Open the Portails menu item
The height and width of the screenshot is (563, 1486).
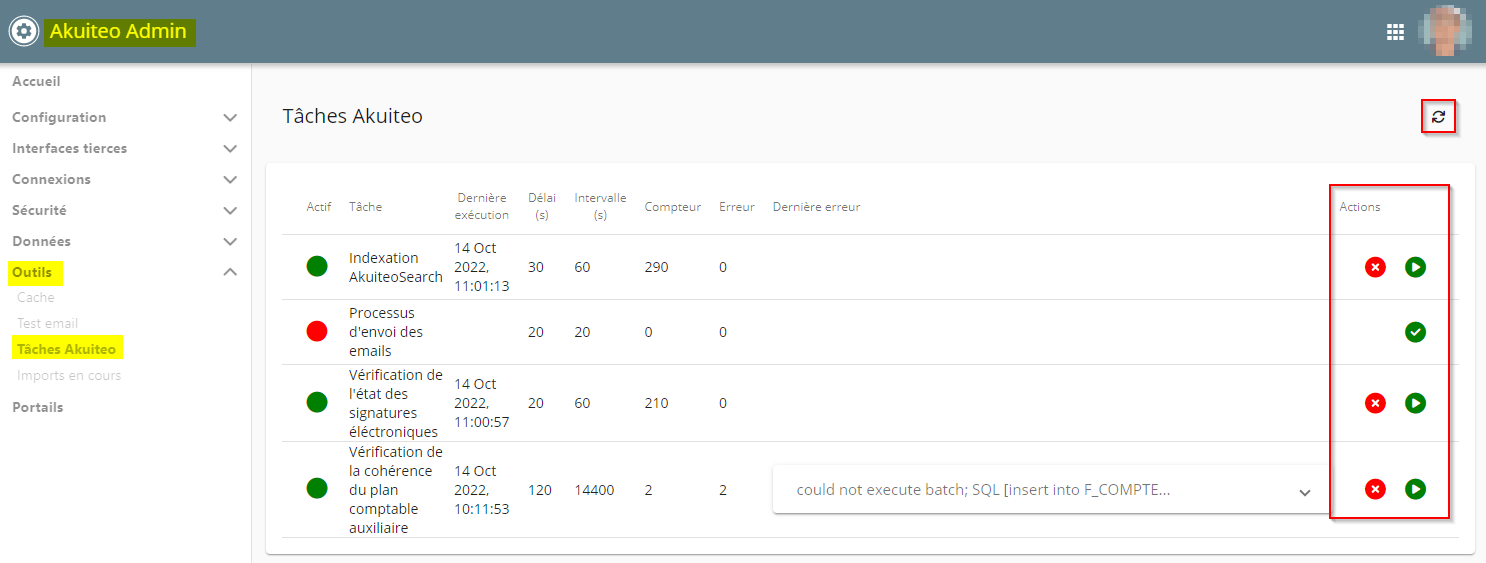point(37,407)
